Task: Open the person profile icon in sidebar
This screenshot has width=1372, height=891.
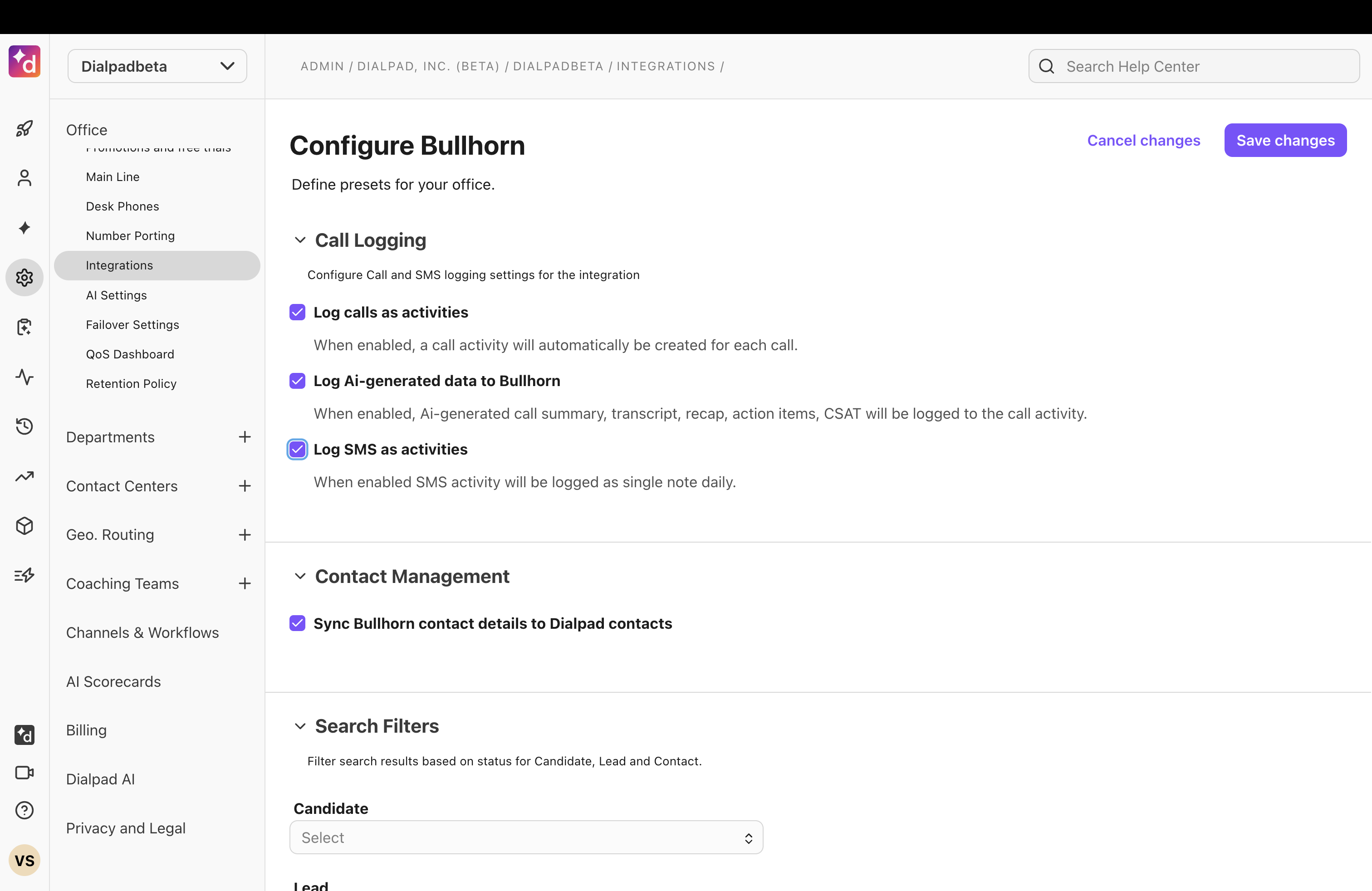Action: coord(24,178)
